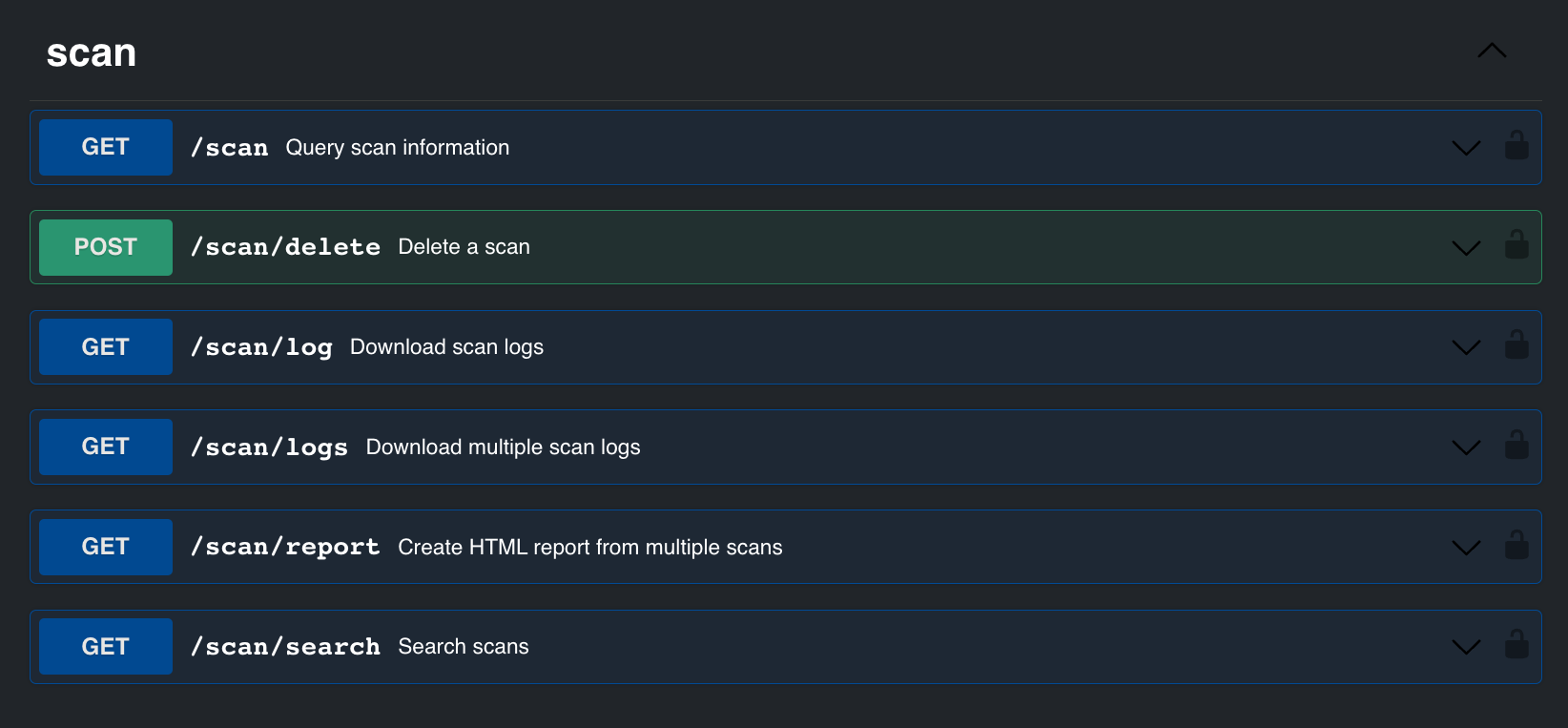The height and width of the screenshot is (728, 1568).
Task: Collapse the scan section with the up chevron
Action: pos(1492,51)
